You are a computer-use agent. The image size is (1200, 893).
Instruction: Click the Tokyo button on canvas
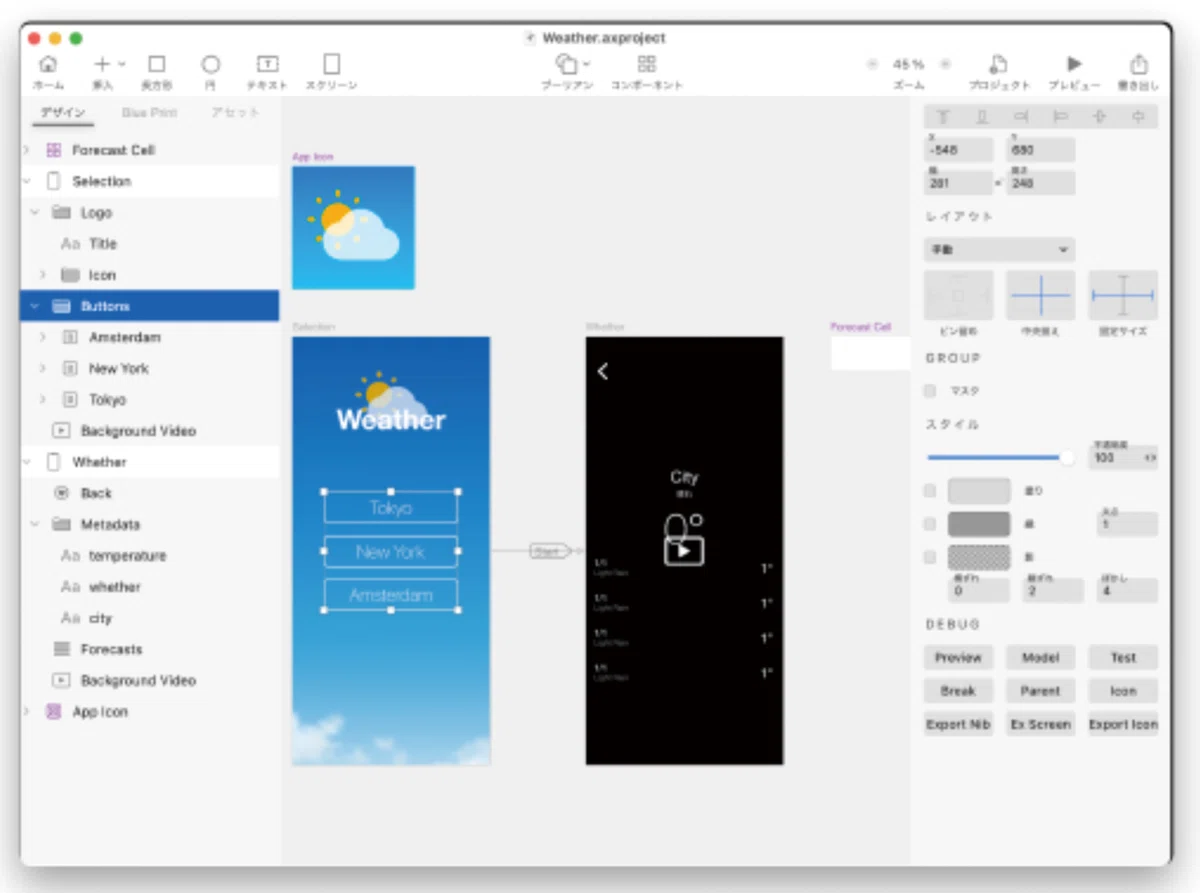391,508
